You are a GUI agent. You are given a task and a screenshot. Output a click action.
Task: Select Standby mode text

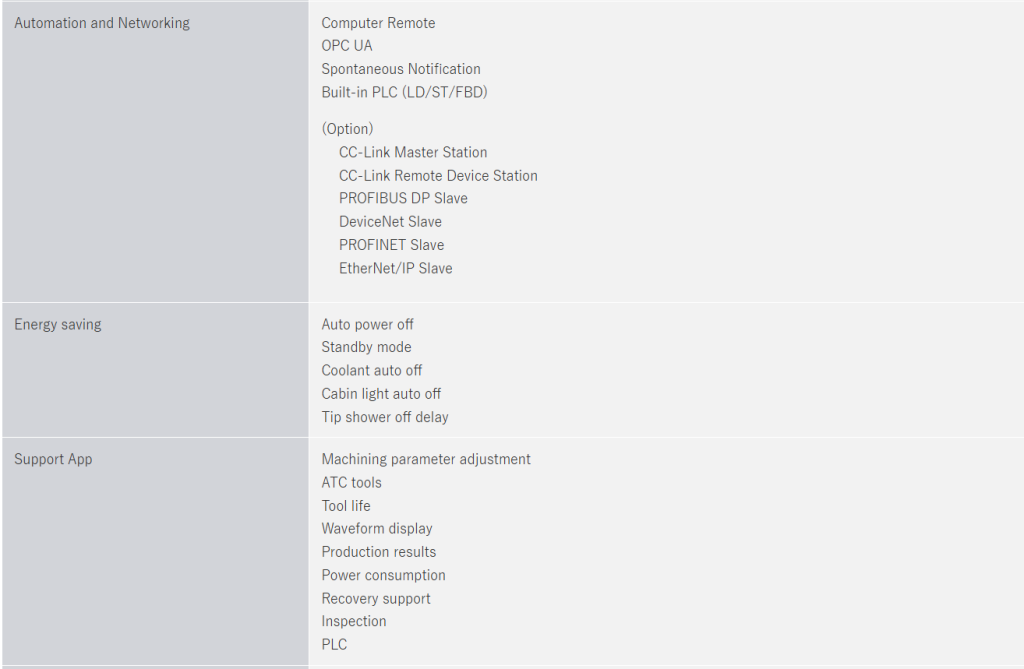(366, 347)
